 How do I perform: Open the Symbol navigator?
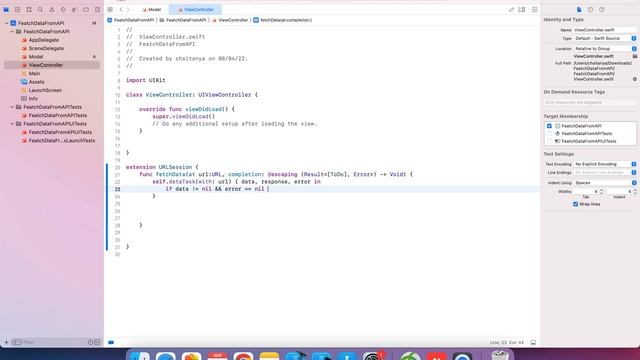29,9
